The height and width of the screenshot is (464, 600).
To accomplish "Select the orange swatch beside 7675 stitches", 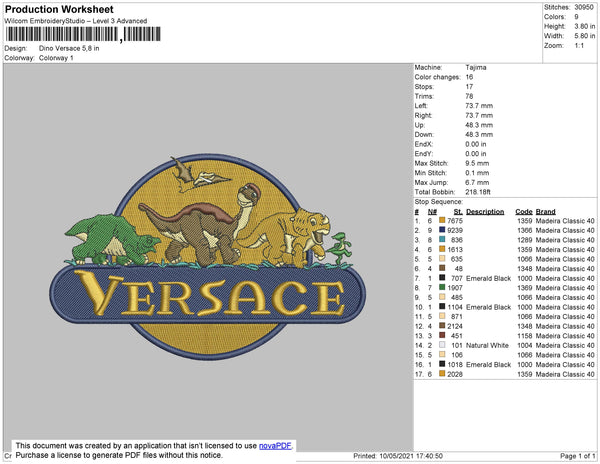I will click(442, 220).
